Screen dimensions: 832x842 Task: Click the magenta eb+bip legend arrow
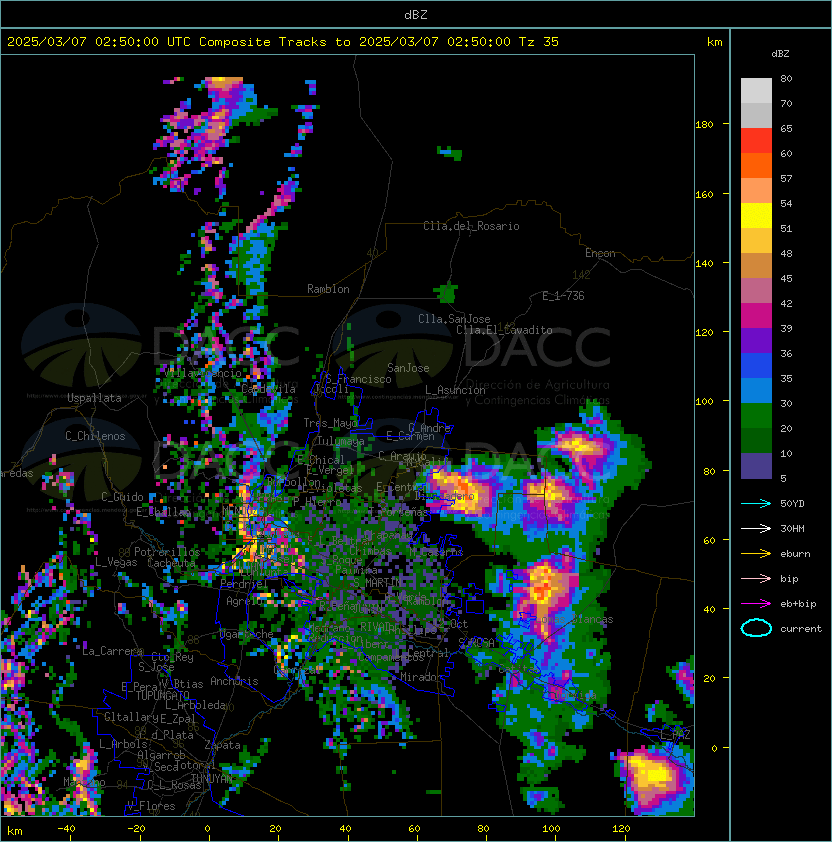click(756, 604)
